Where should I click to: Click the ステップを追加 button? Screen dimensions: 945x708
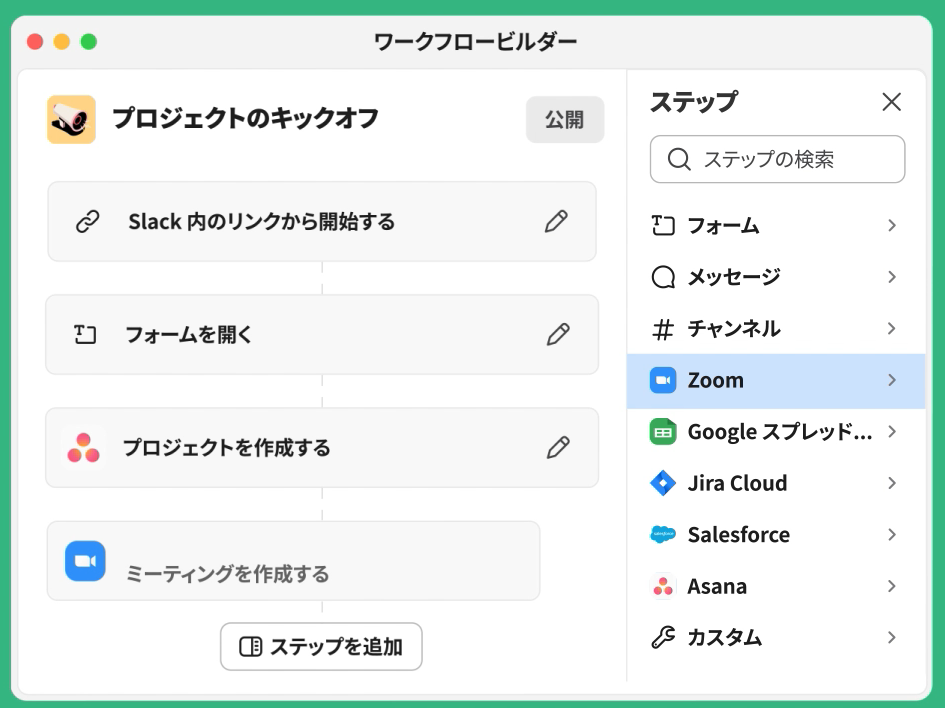(x=321, y=647)
